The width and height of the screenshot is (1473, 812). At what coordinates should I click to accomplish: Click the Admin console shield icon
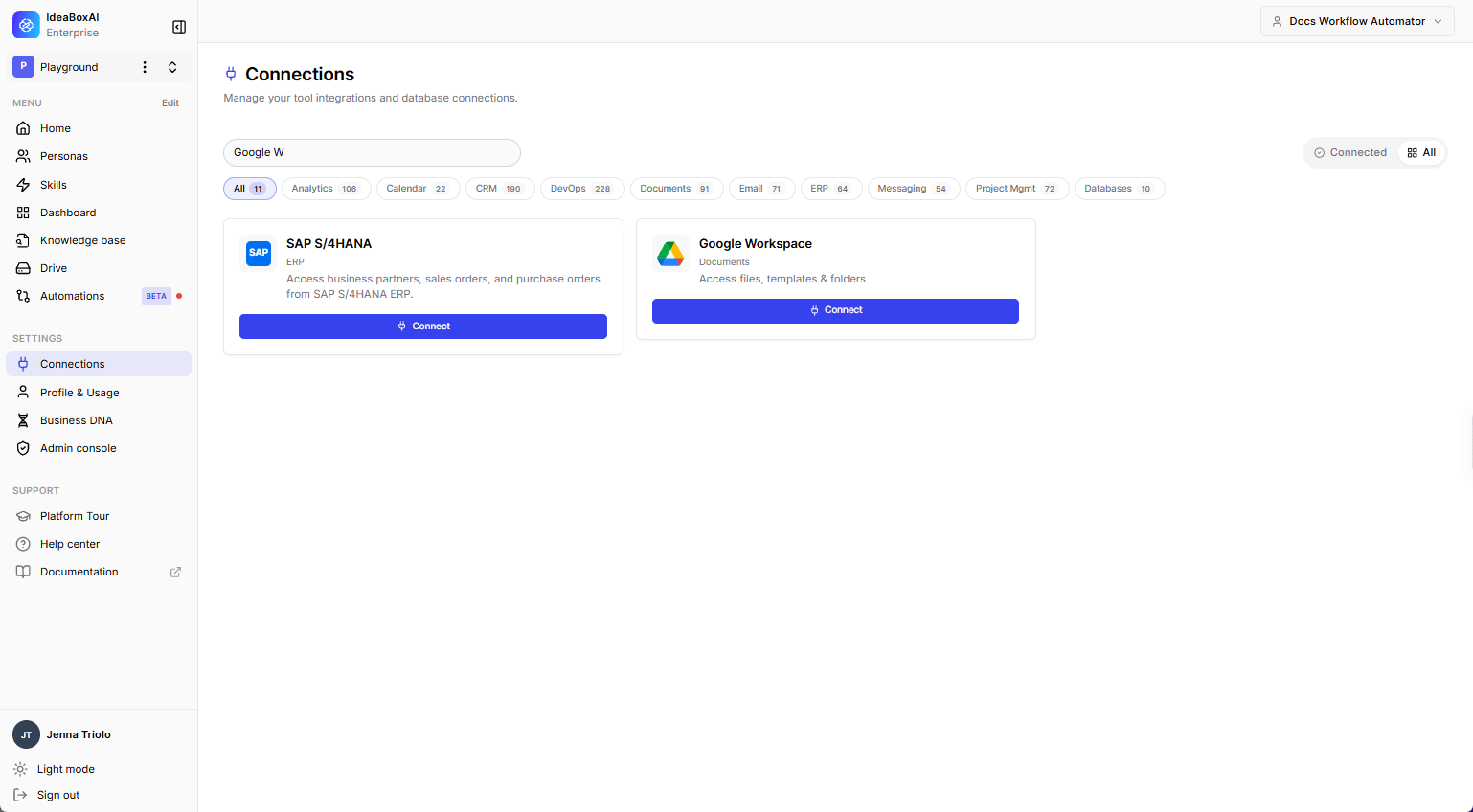coord(23,448)
